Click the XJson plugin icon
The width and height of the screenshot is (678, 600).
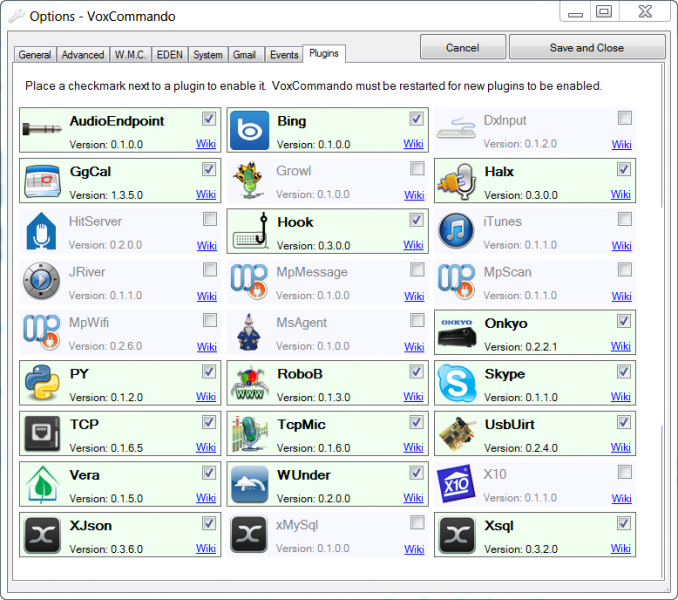pyautogui.click(x=42, y=535)
